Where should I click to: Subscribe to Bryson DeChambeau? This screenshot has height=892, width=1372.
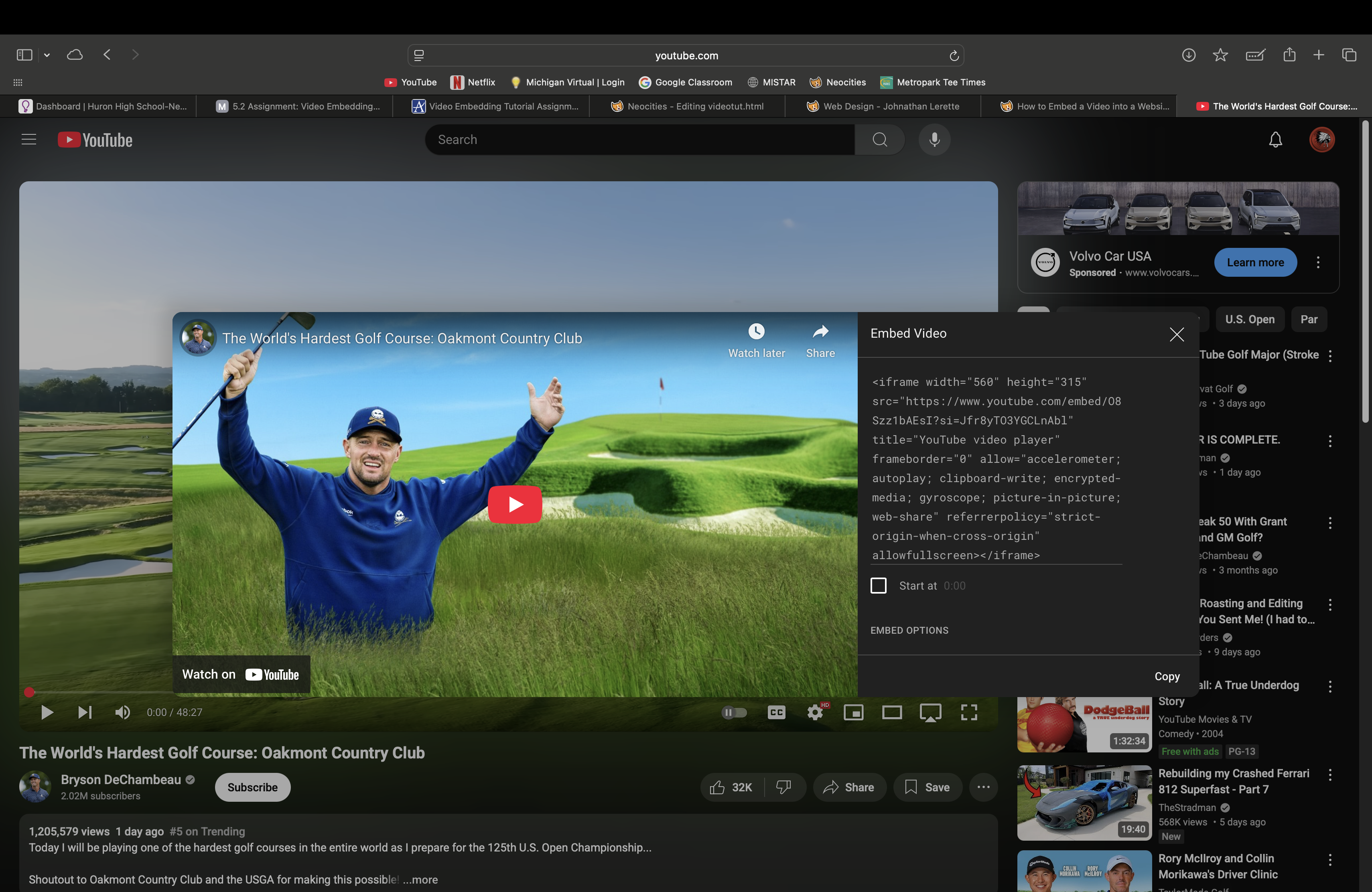(252, 787)
